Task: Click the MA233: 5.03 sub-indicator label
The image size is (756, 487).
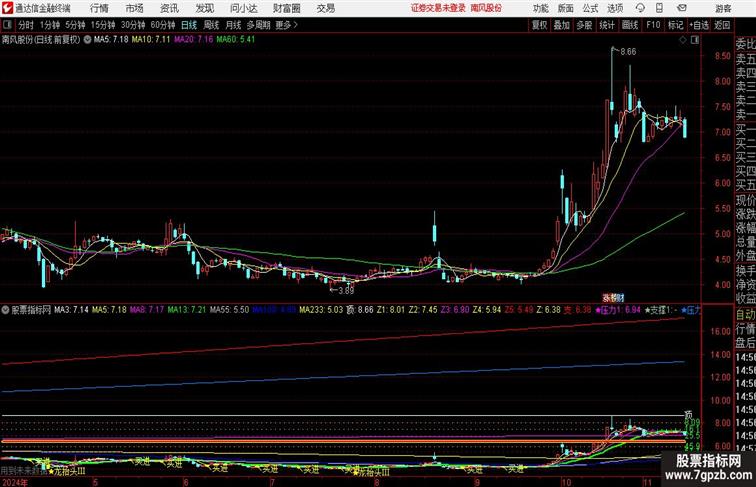Action: point(322,310)
